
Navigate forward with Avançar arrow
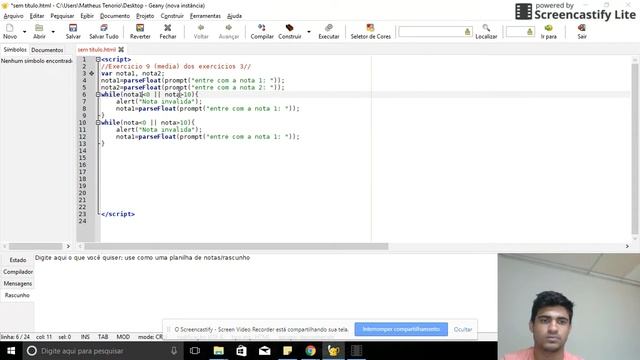pos(229,31)
